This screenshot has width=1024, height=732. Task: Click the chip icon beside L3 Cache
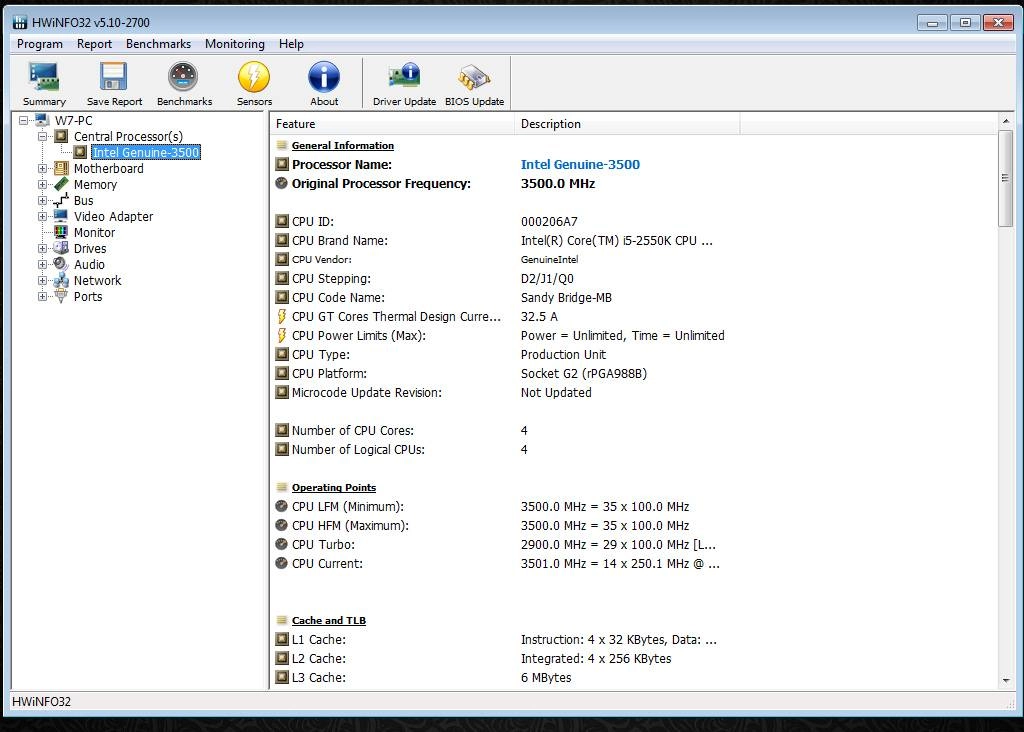coord(281,677)
